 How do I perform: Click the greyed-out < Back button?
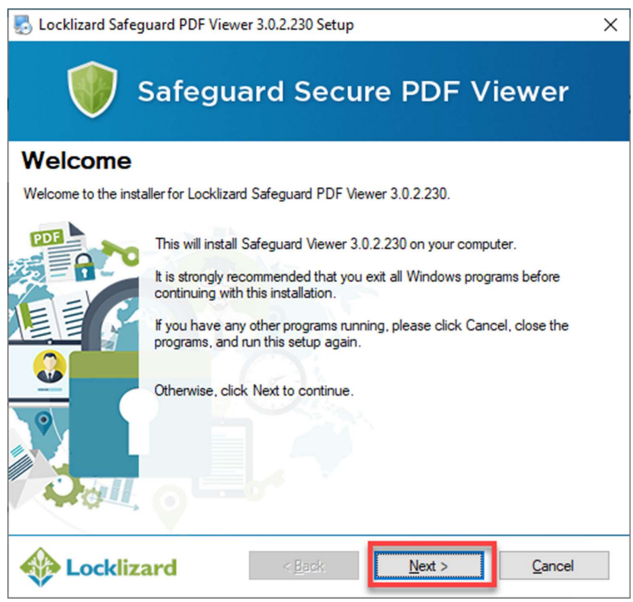tap(304, 565)
